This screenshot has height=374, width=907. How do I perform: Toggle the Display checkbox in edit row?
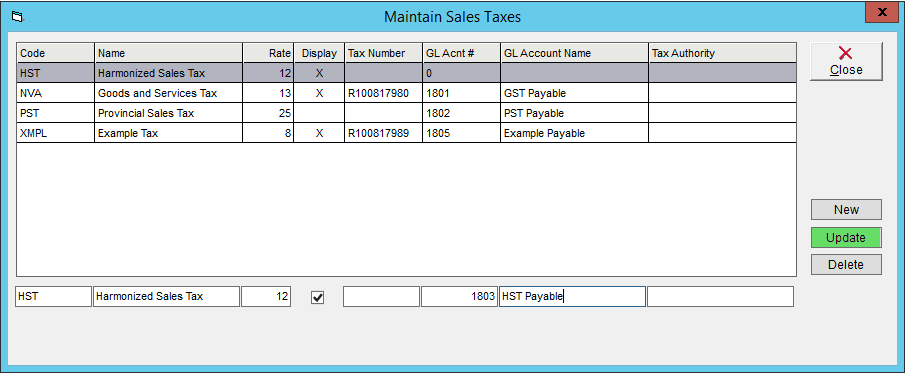pyautogui.click(x=318, y=297)
